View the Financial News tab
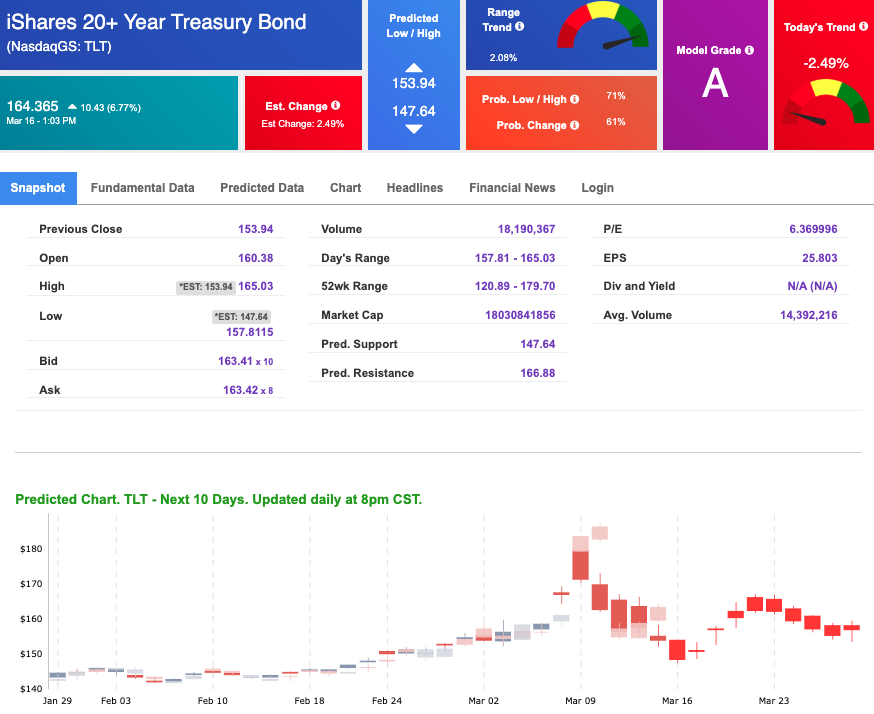The height and width of the screenshot is (714, 874). point(512,188)
